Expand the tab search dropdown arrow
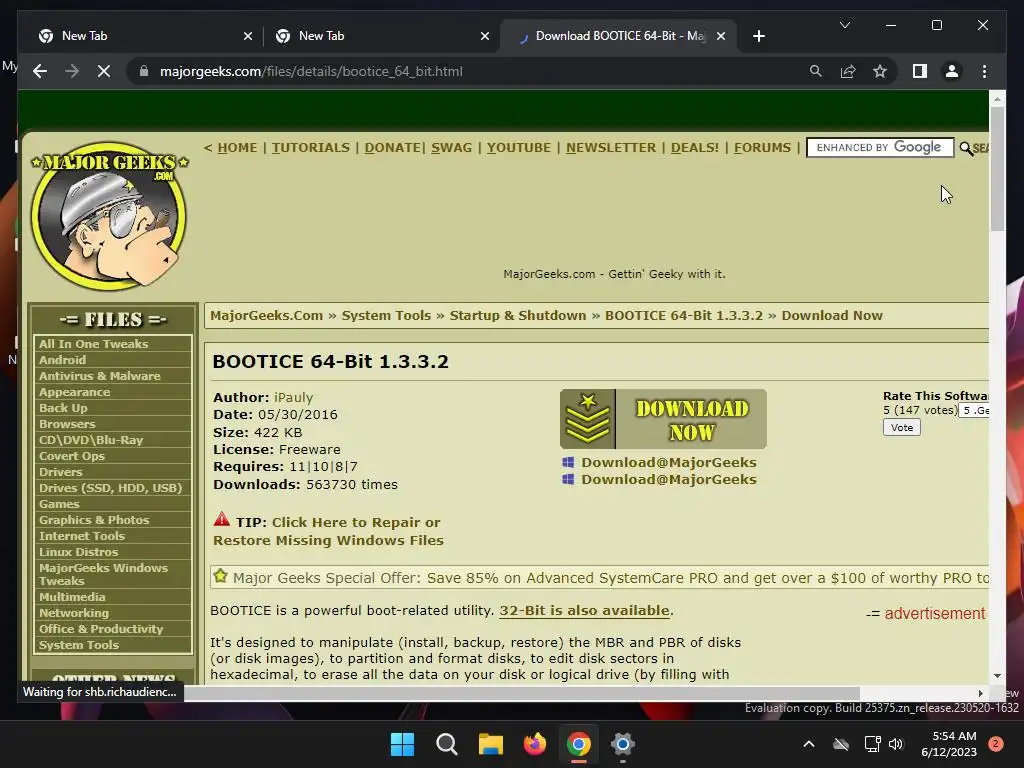 (845, 25)
